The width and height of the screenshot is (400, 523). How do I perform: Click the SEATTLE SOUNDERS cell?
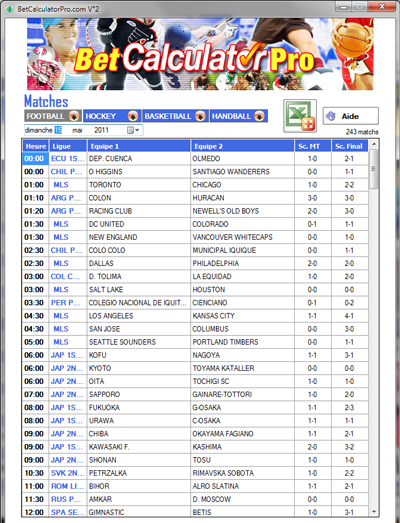[x=139, y=342]
